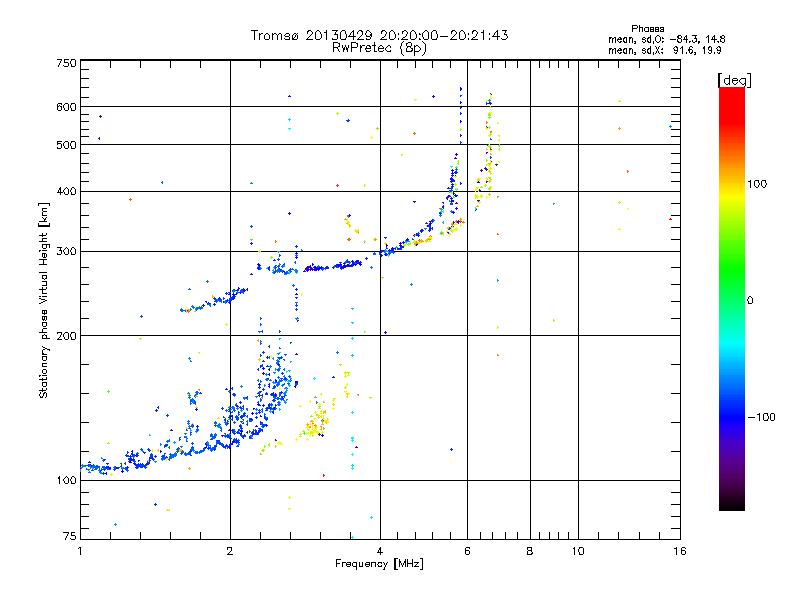The height and width of the screenshot is (600, 800).
Task: Click the colorbar tick label '-100'
Action: pyautogui.click(x=761, y=417)
